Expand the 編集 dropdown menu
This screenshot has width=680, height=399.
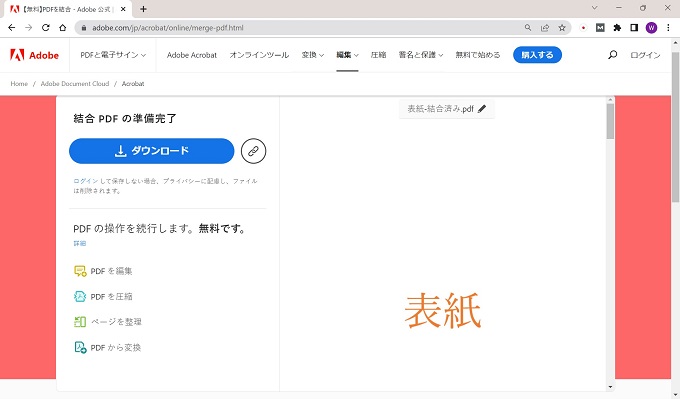(347, 55)
